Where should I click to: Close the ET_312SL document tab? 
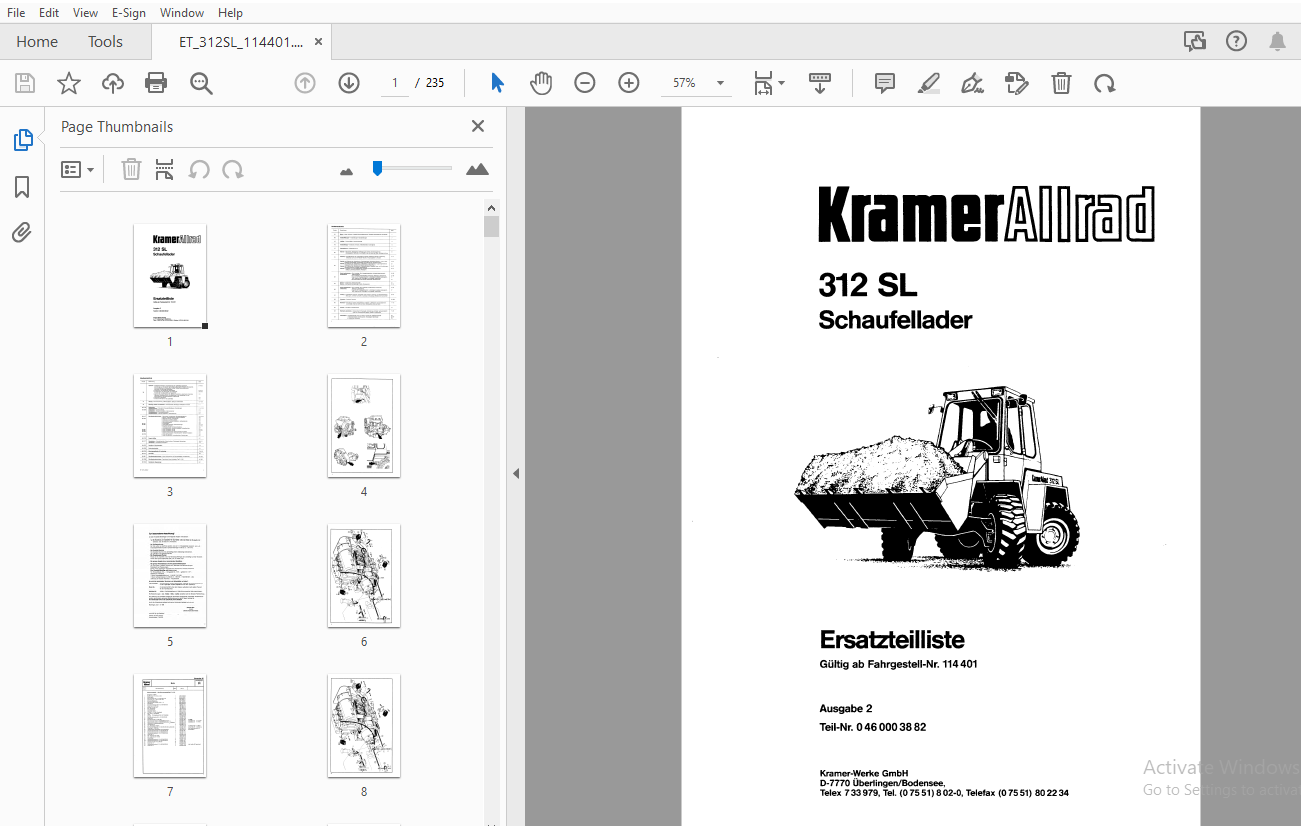(319, 42)
